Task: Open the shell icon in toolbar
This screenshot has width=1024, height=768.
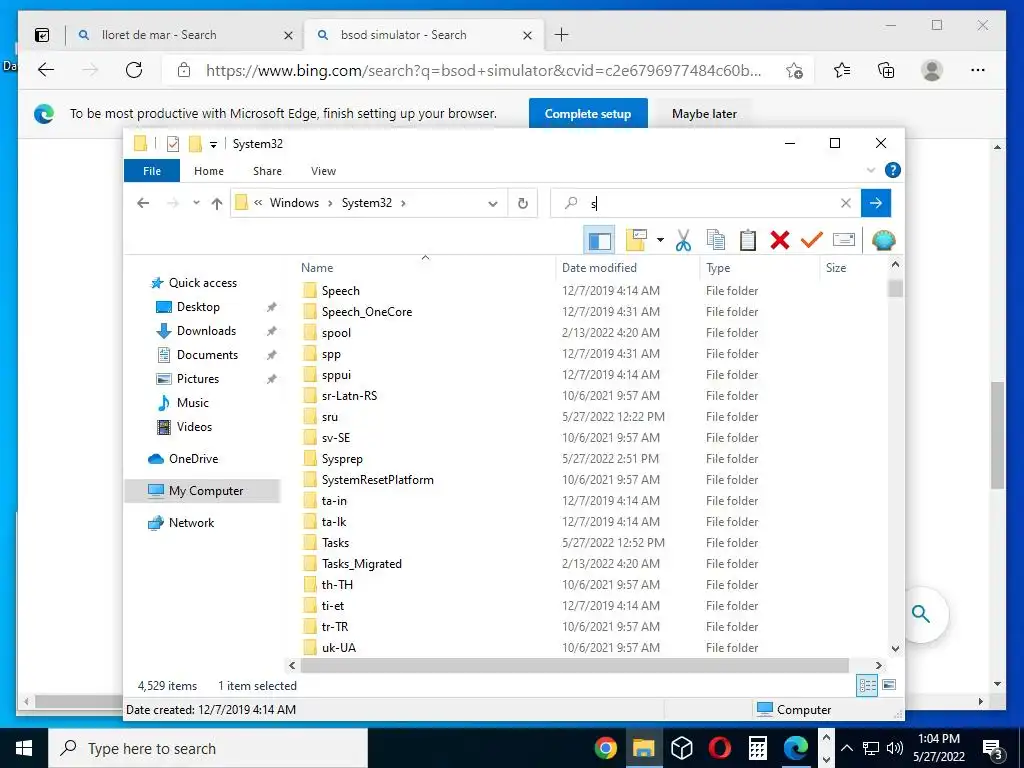Action: coord(884,240)
